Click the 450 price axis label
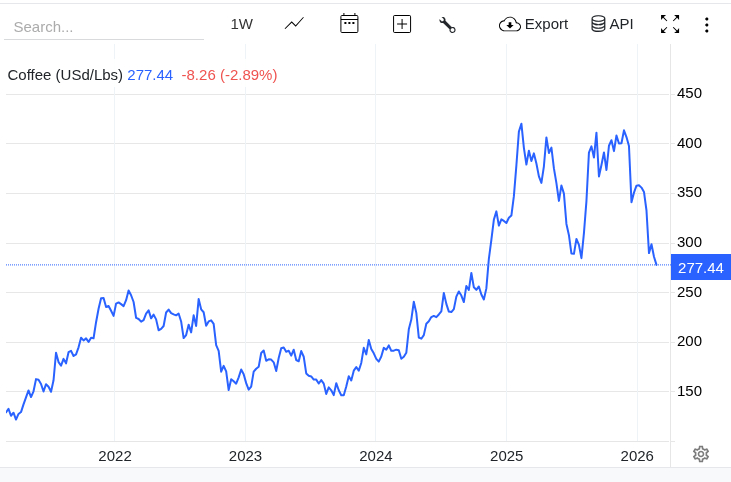The image size is (731, 482). (x=690, y=93)
